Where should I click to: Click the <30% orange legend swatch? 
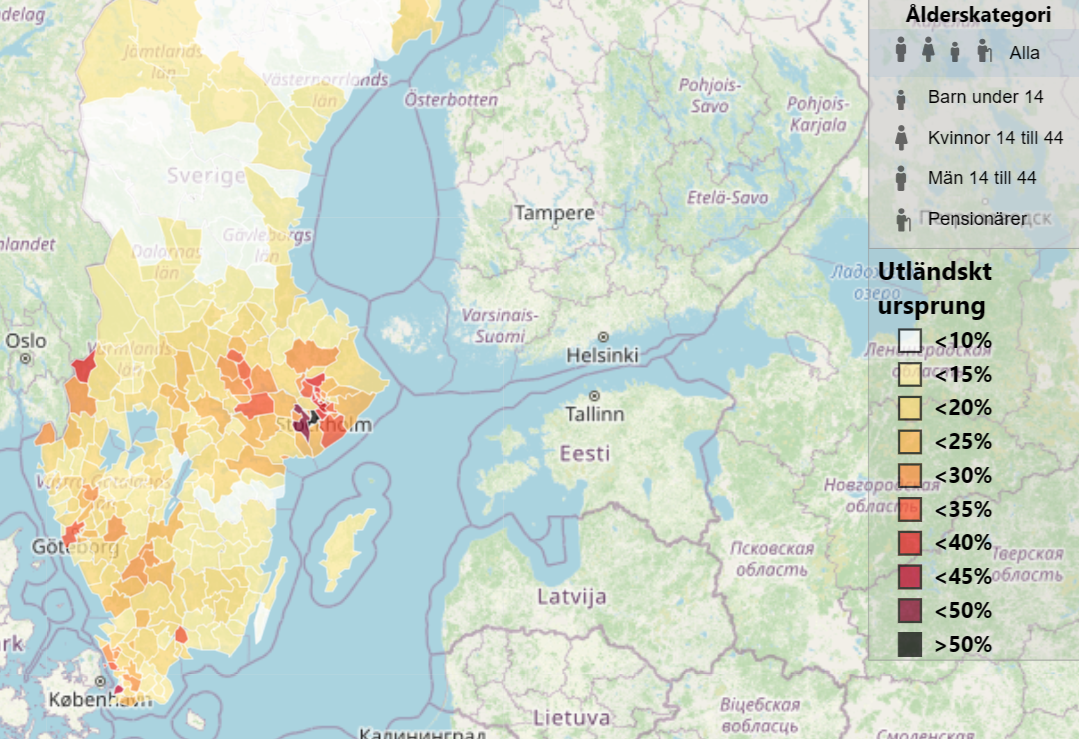pyautogui.click(x=909, y=476)
